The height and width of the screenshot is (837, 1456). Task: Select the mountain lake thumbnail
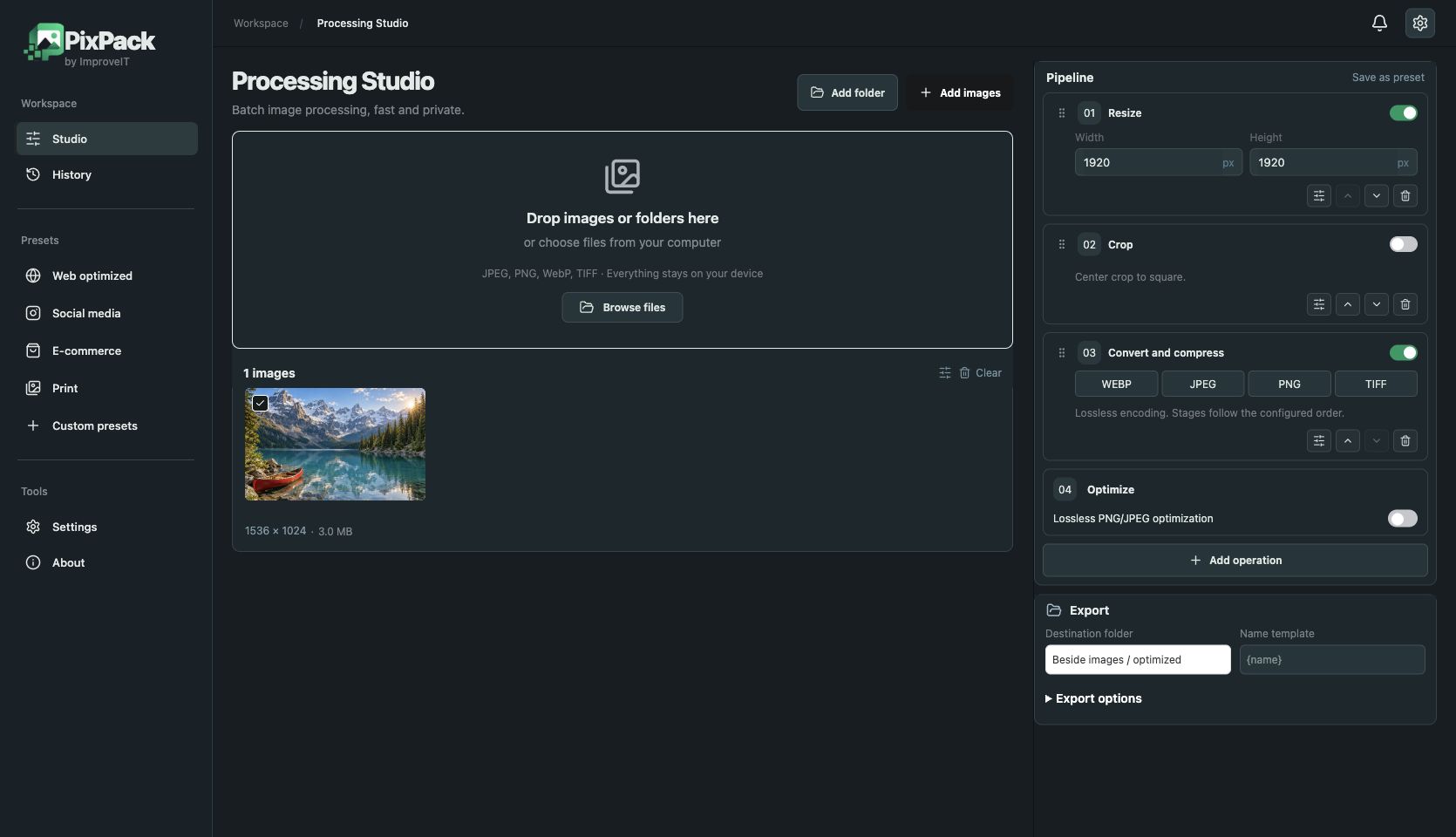pos(336,445)
